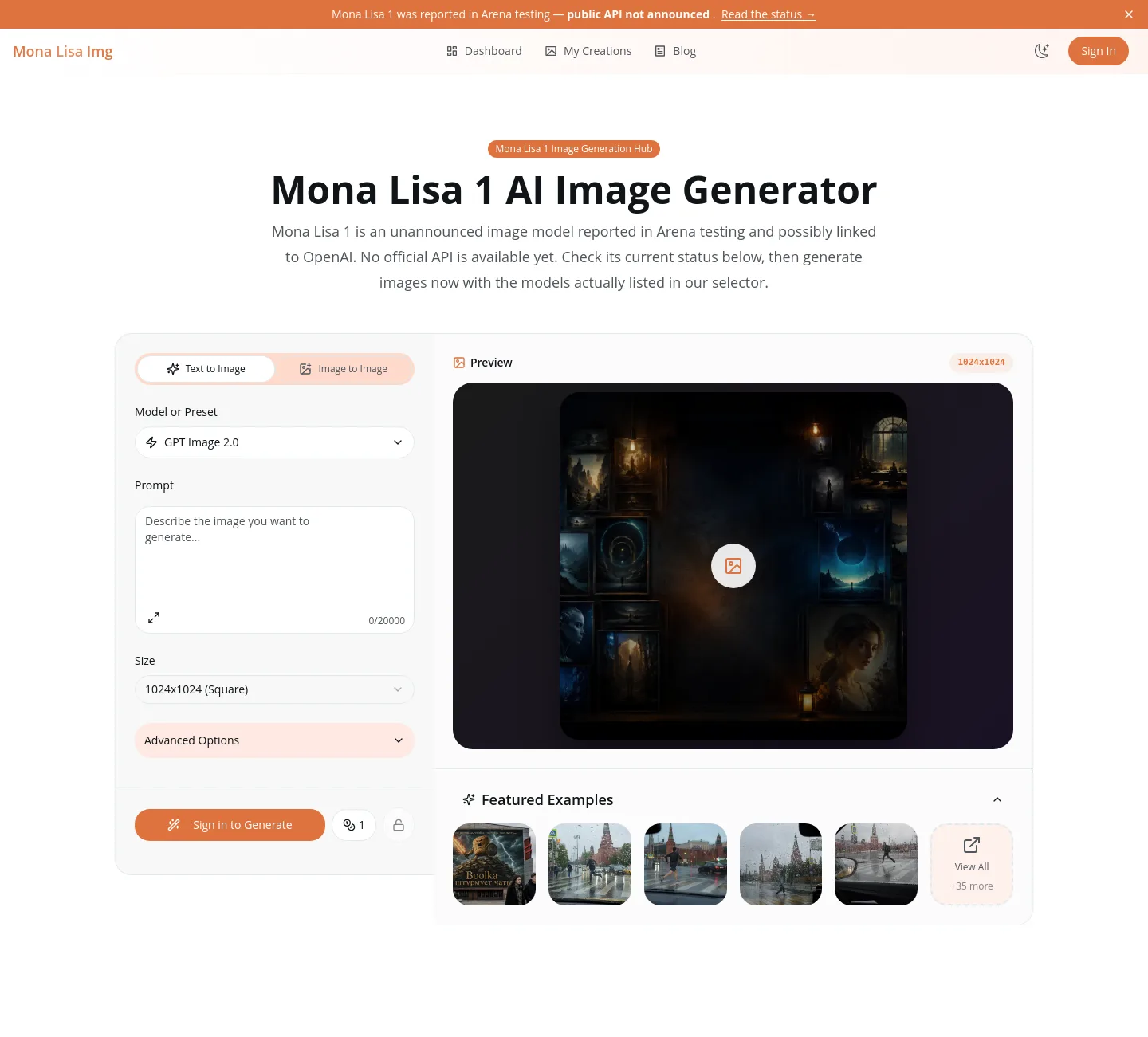Open the fifth featured example car-window thumbnail
Screen dimensions: 1148x1037
(876, 864)
